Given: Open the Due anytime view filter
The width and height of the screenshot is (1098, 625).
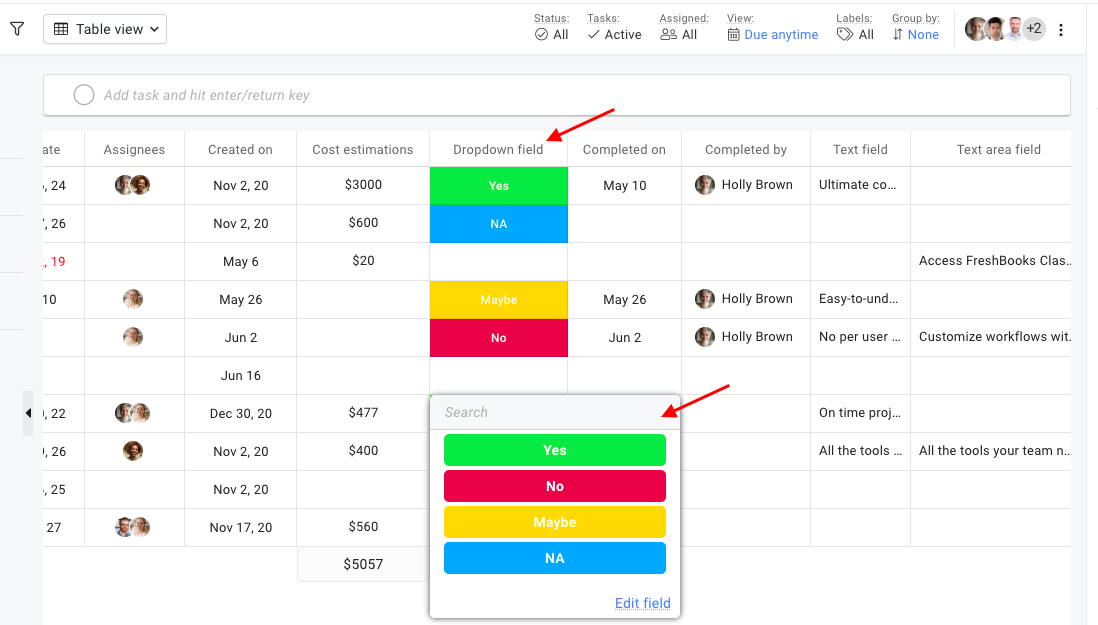Looking at the screenshot, I should [772, 35].
